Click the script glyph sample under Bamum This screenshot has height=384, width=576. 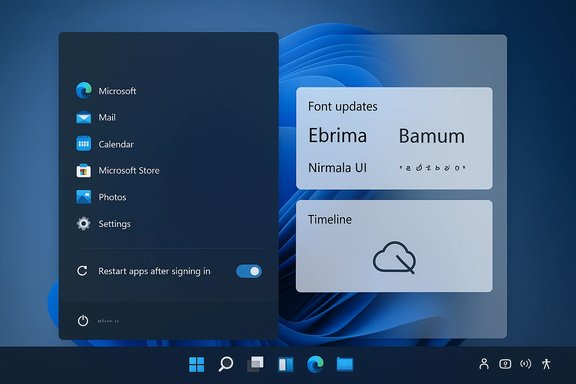(x=432, y=168)
